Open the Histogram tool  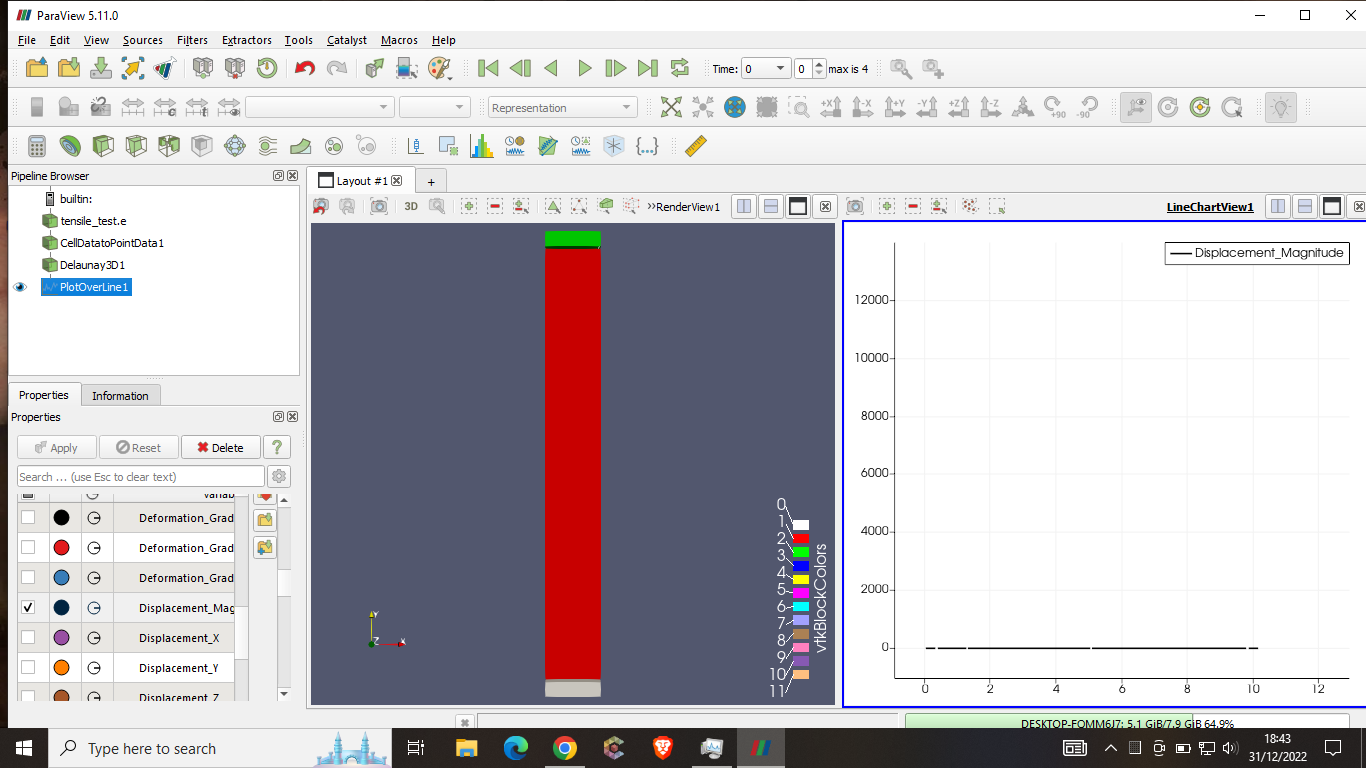(482, 145)
